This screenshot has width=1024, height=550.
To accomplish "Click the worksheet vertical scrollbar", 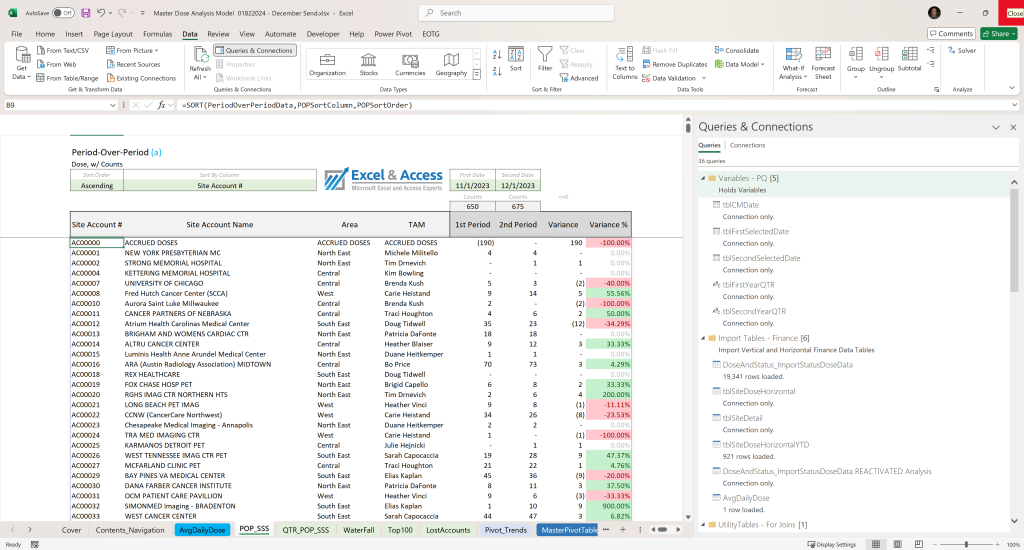I will (x=688, y=127).
